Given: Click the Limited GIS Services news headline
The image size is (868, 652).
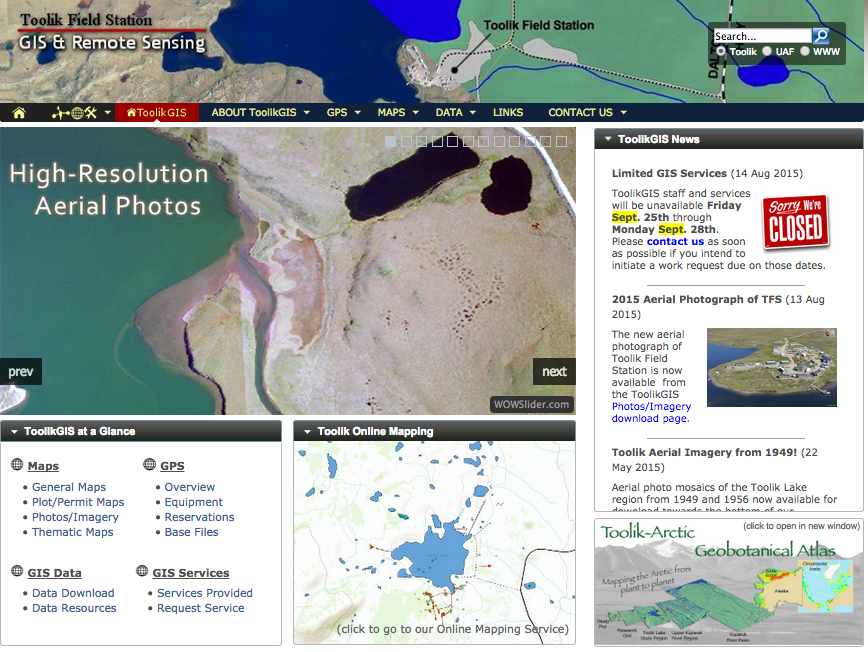Looking at the screenshot, I should [669, 173].
